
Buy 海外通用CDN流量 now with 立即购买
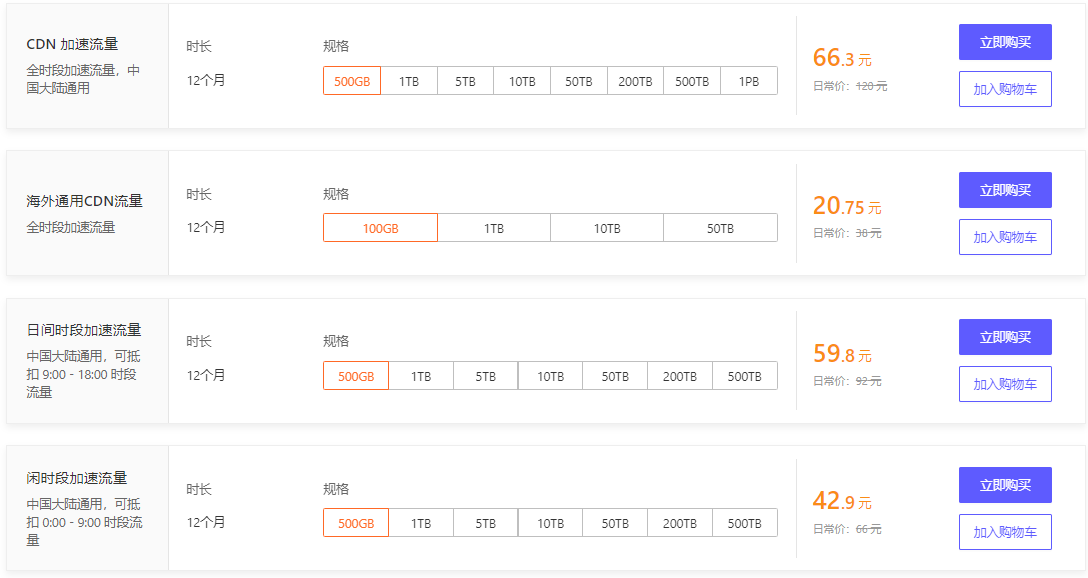pyautogui.click(x=1005, y=190)
